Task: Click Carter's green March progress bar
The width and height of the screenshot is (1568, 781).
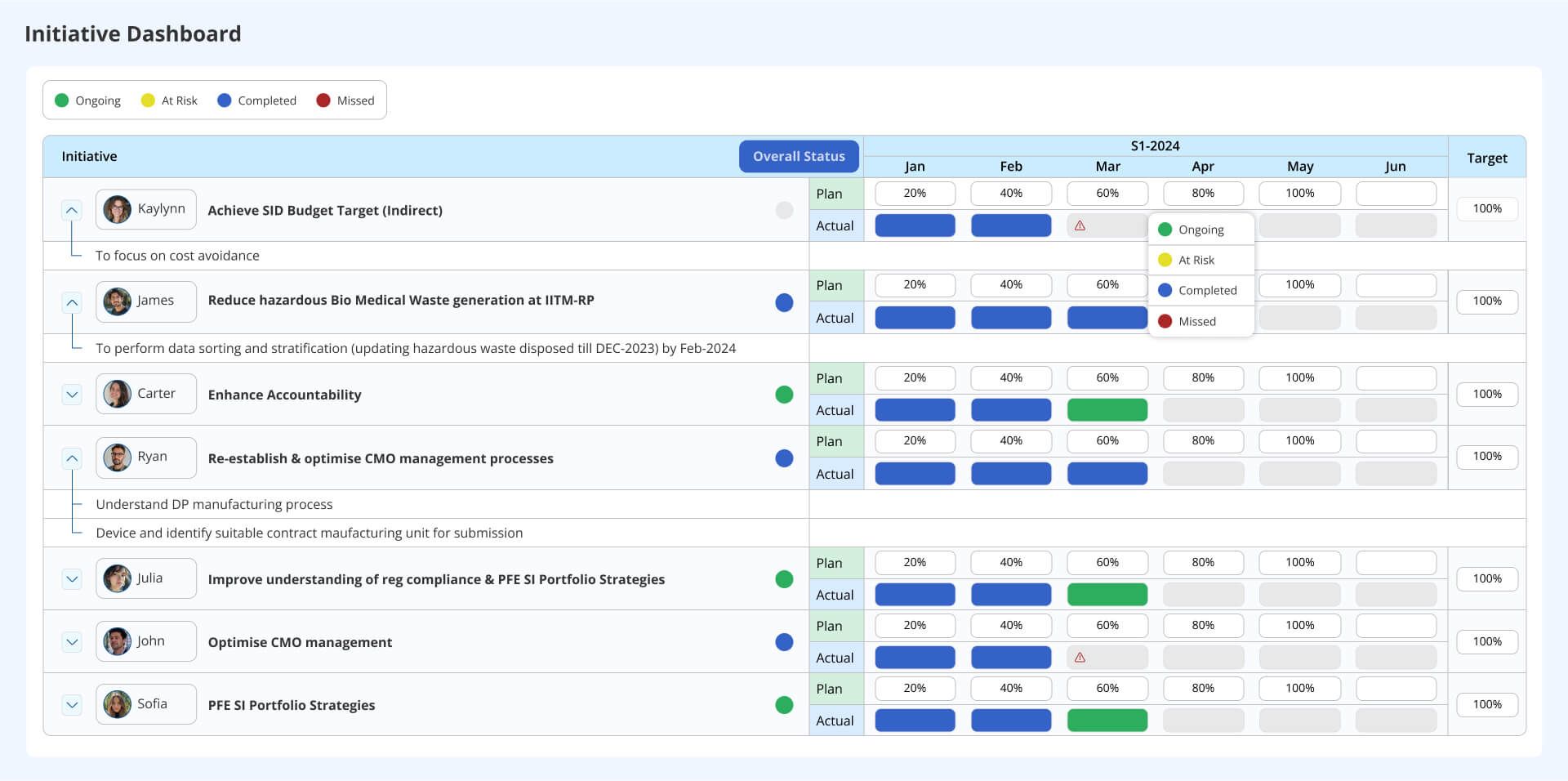Action: click(x=1107, y=409)
